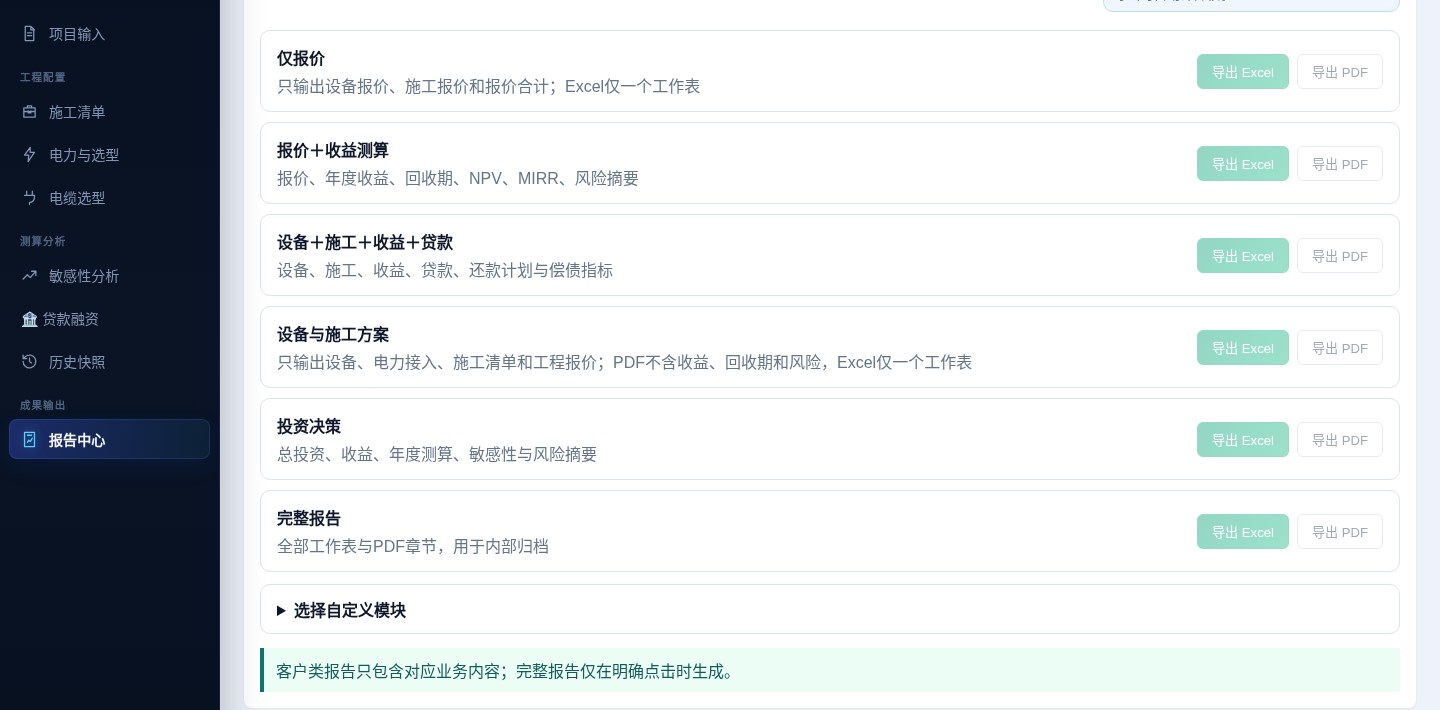Export PDF for 完整报告
Screen dimensions: 1440x710
[1340, 532]
